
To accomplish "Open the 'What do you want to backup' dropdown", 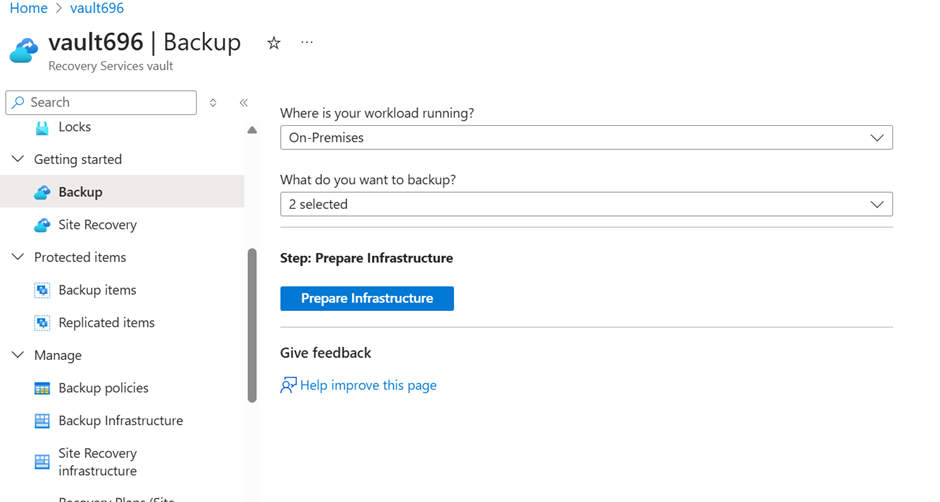I will [586, 204].
